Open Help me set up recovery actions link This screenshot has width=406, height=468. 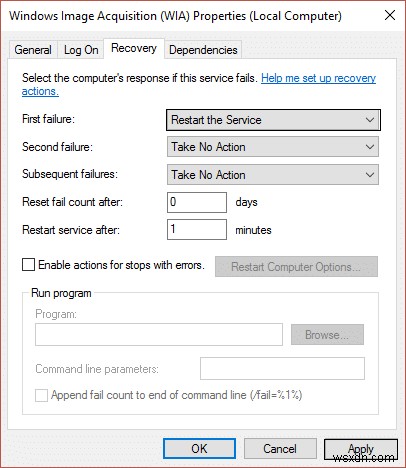[199, 84]
